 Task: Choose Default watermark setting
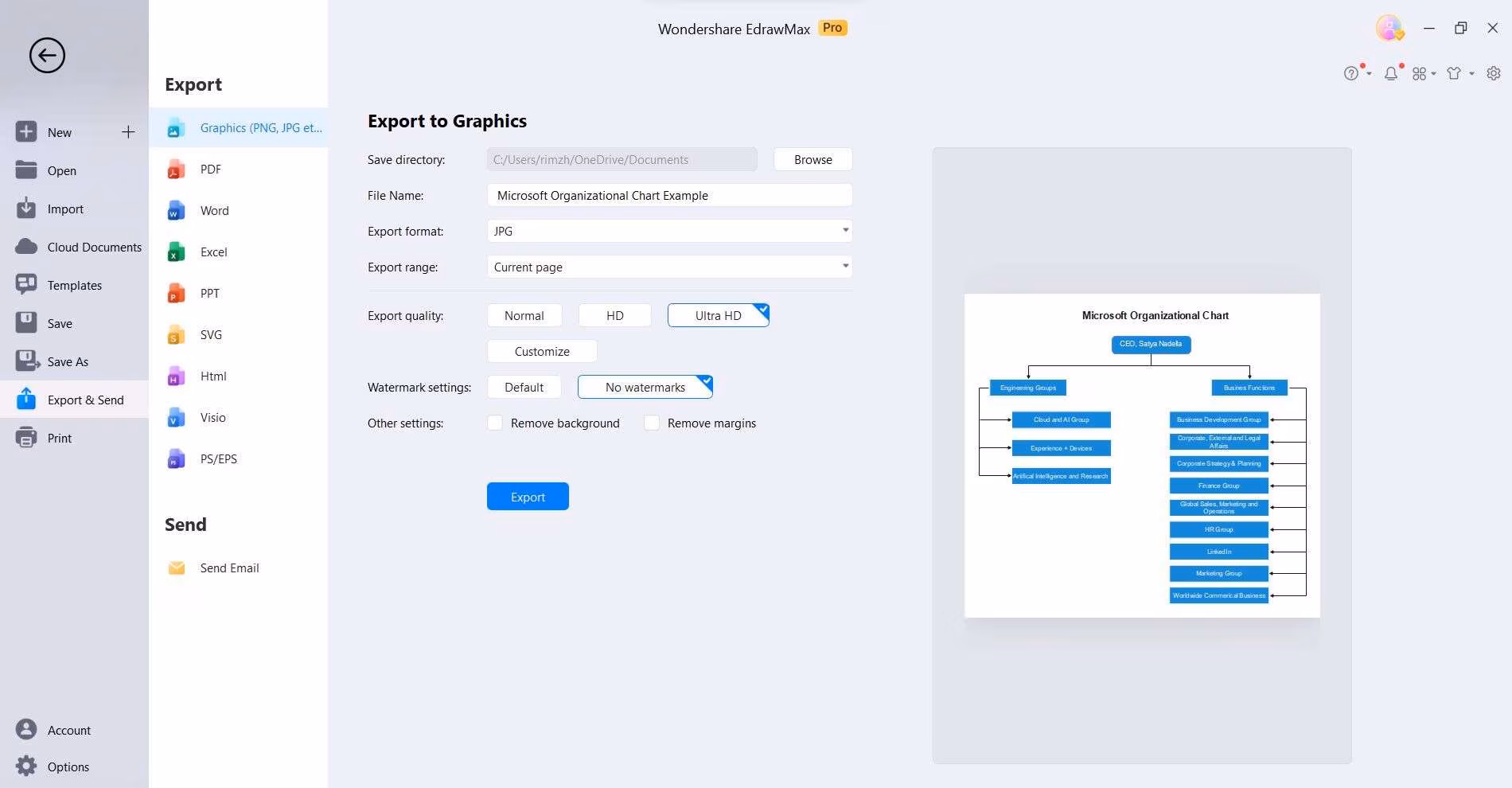coord(524,387)
